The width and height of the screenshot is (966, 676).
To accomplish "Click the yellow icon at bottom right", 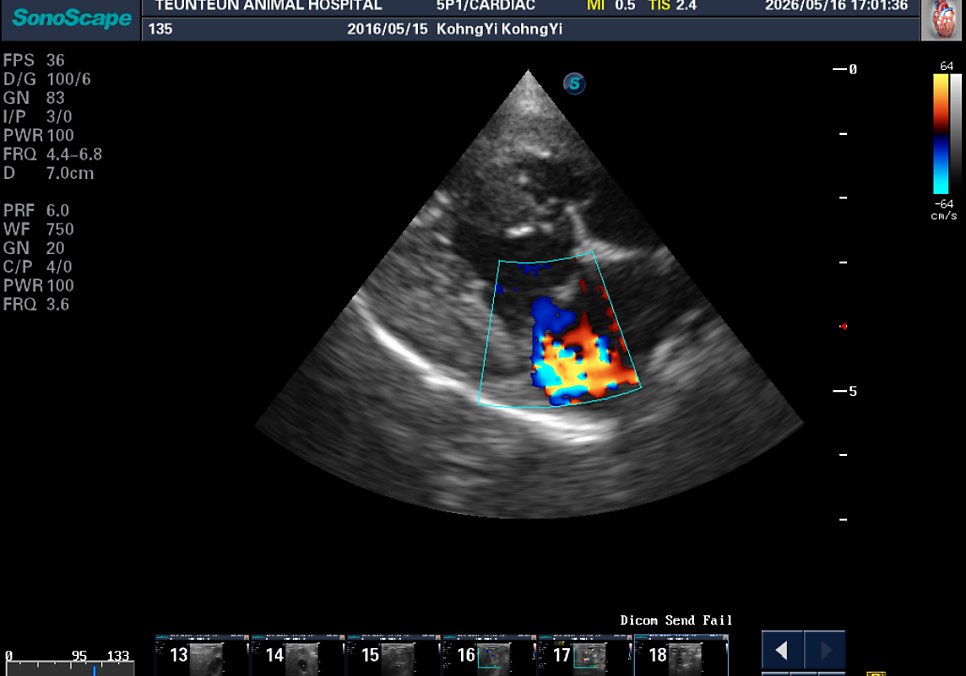I will pyautogui.click(x=875, y=674).
